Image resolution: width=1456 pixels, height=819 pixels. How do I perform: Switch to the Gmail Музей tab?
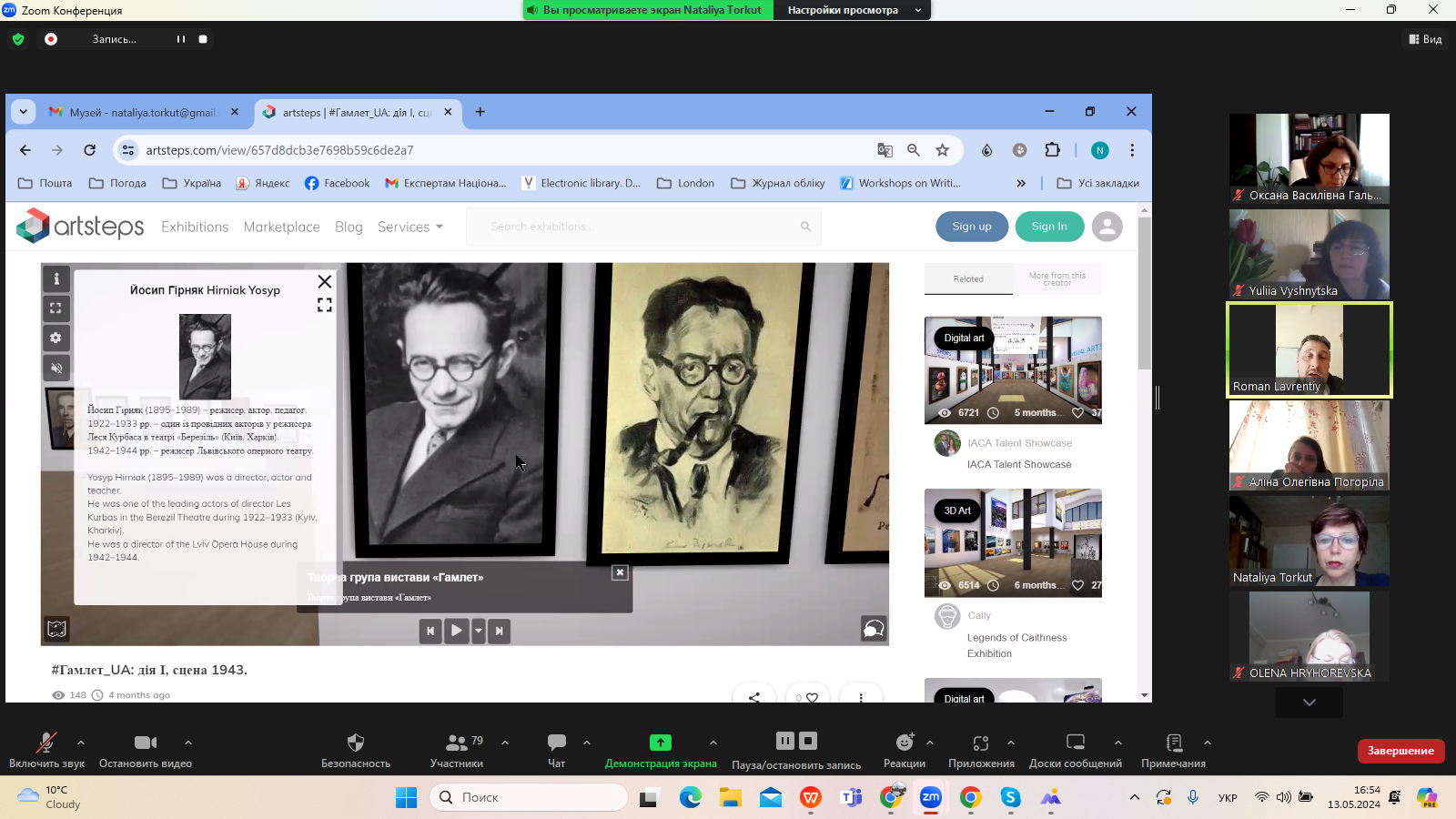(143, 113)
